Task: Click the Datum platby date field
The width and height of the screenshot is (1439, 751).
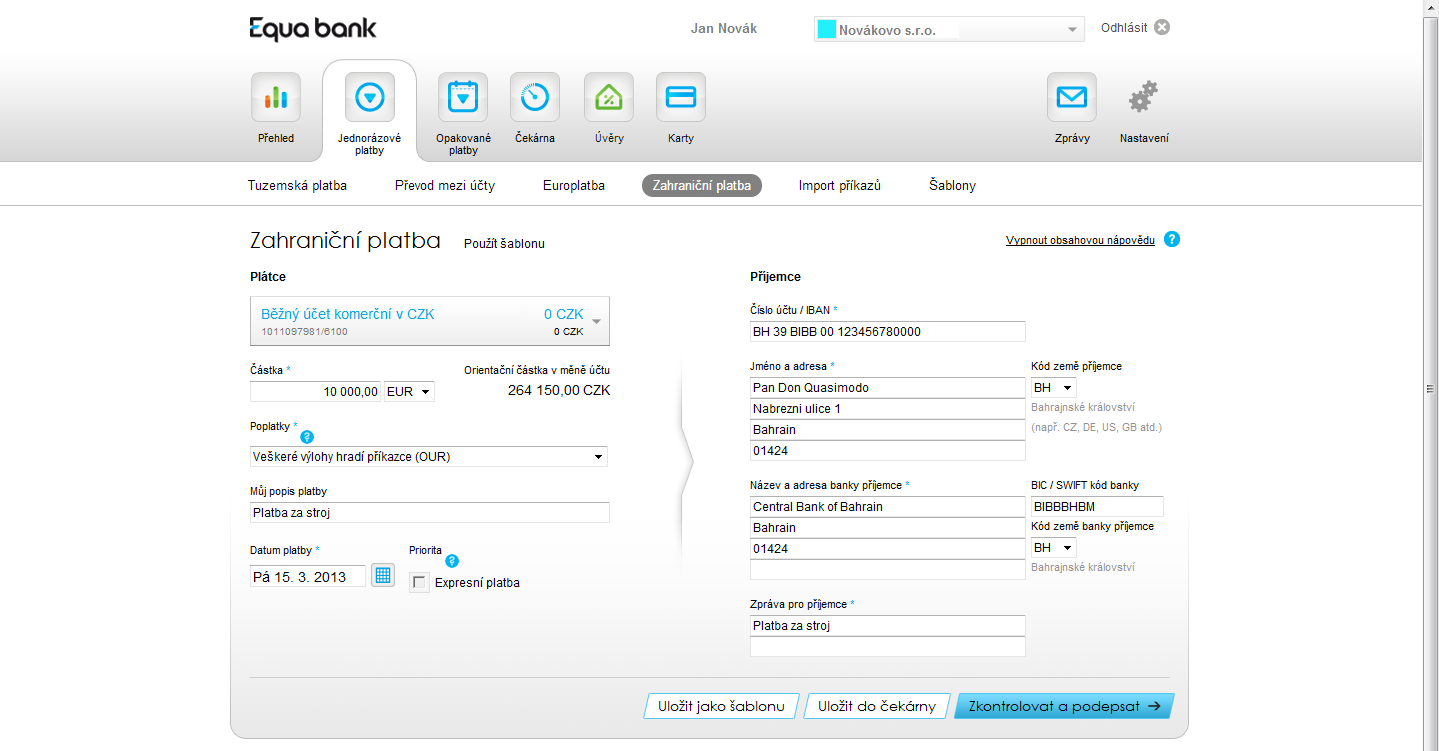Action: [308, 576]
